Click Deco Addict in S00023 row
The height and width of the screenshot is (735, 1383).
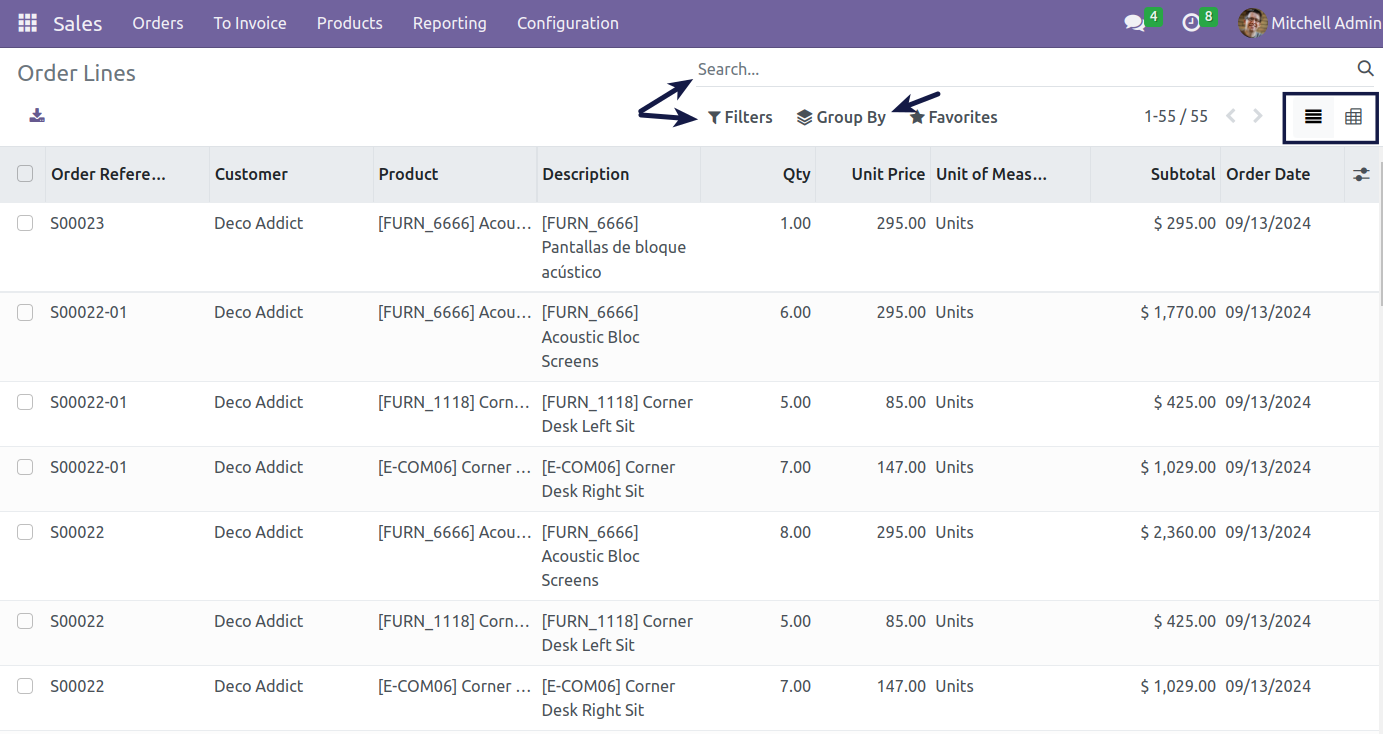point(259,223)
